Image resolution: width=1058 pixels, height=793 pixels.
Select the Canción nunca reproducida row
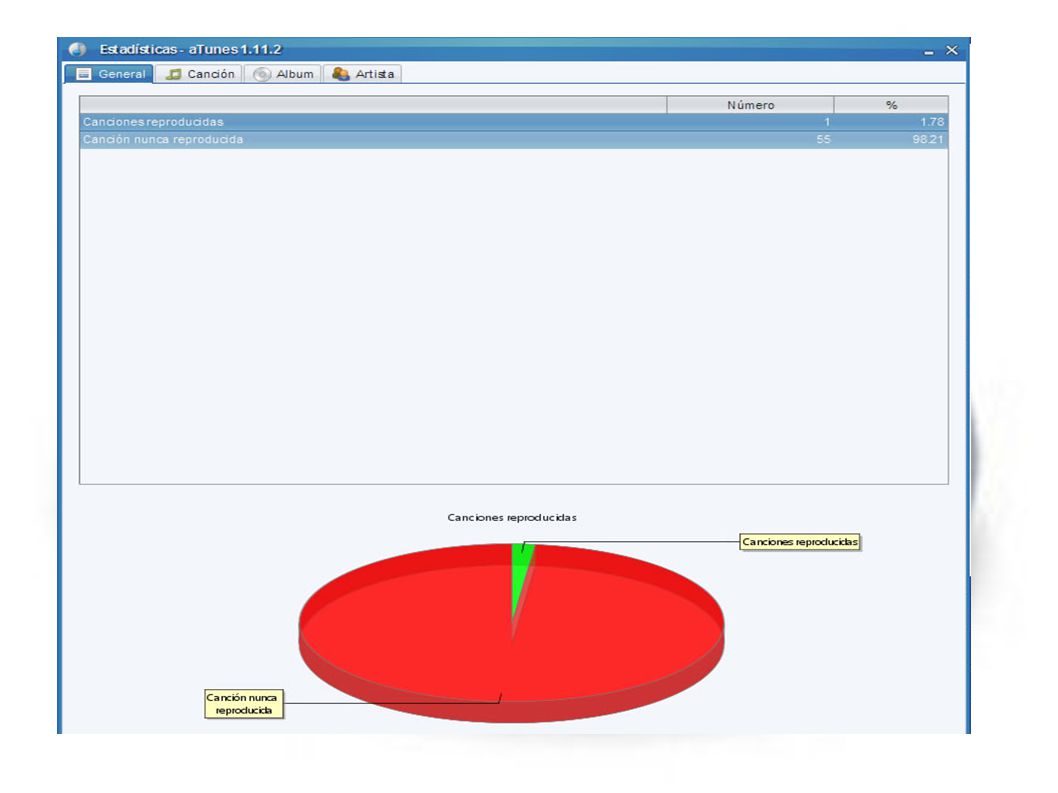pos(513,140)
